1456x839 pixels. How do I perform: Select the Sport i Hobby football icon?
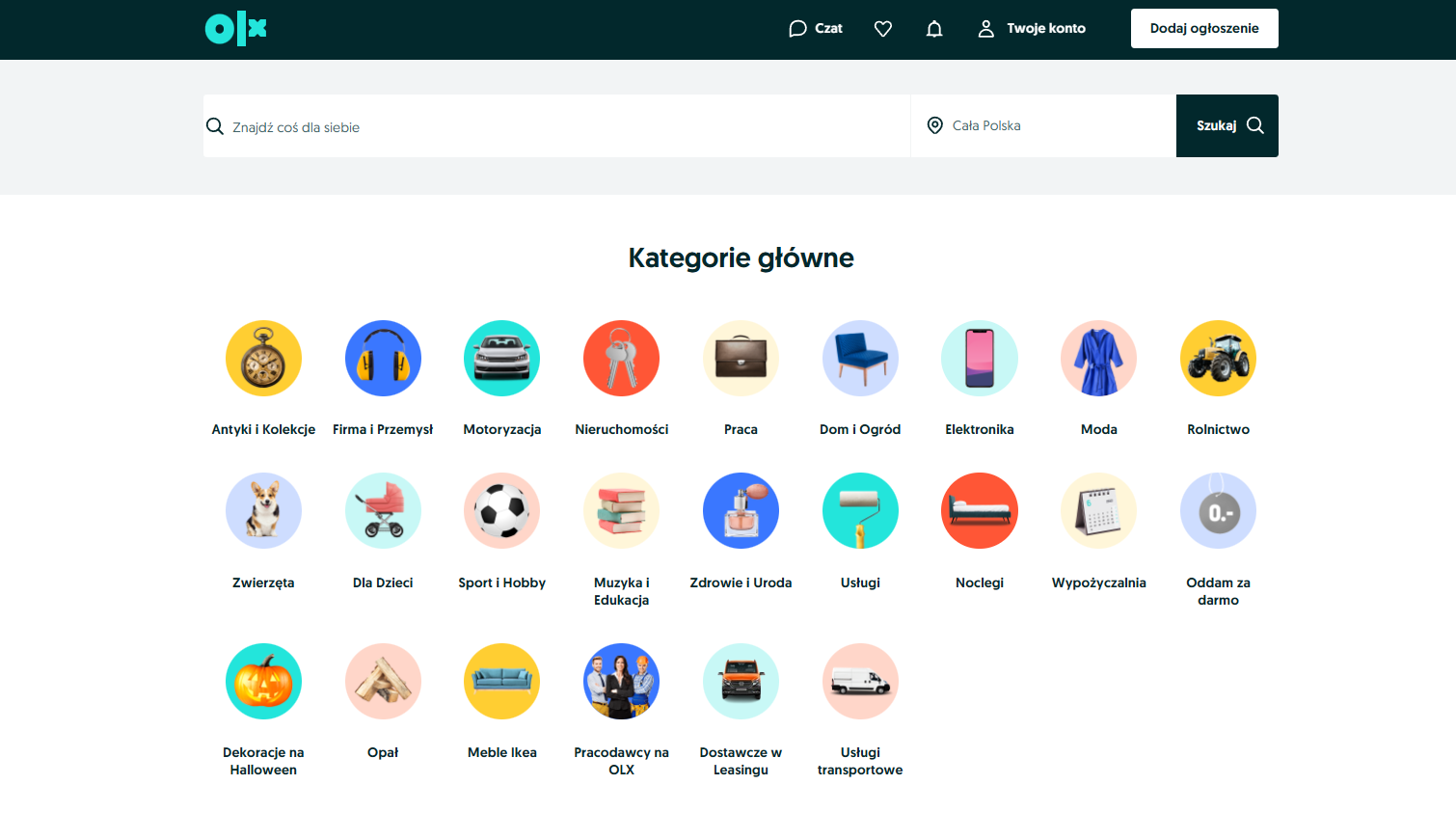click(501, 510)
